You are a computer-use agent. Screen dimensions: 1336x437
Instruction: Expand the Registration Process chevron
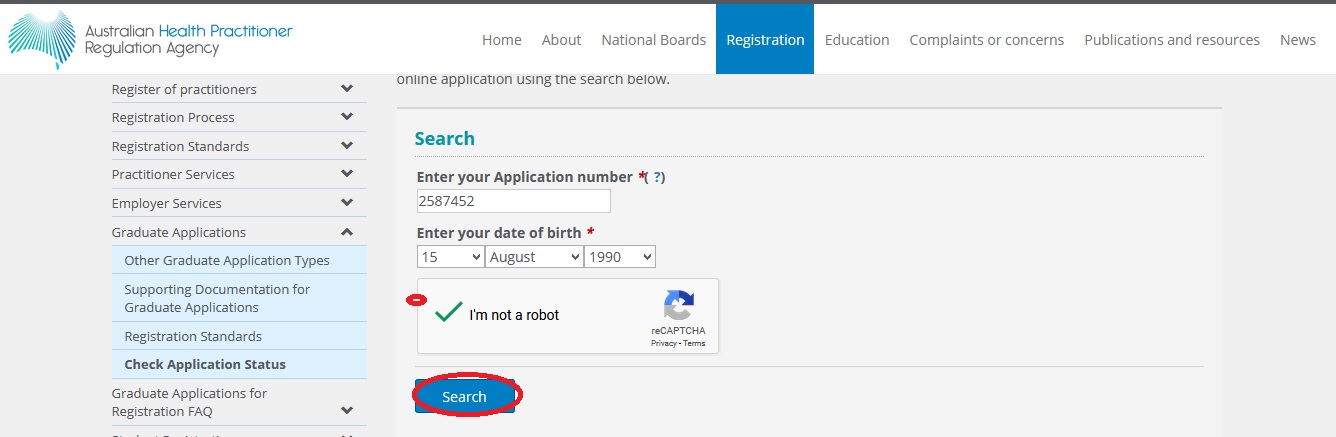347,117
